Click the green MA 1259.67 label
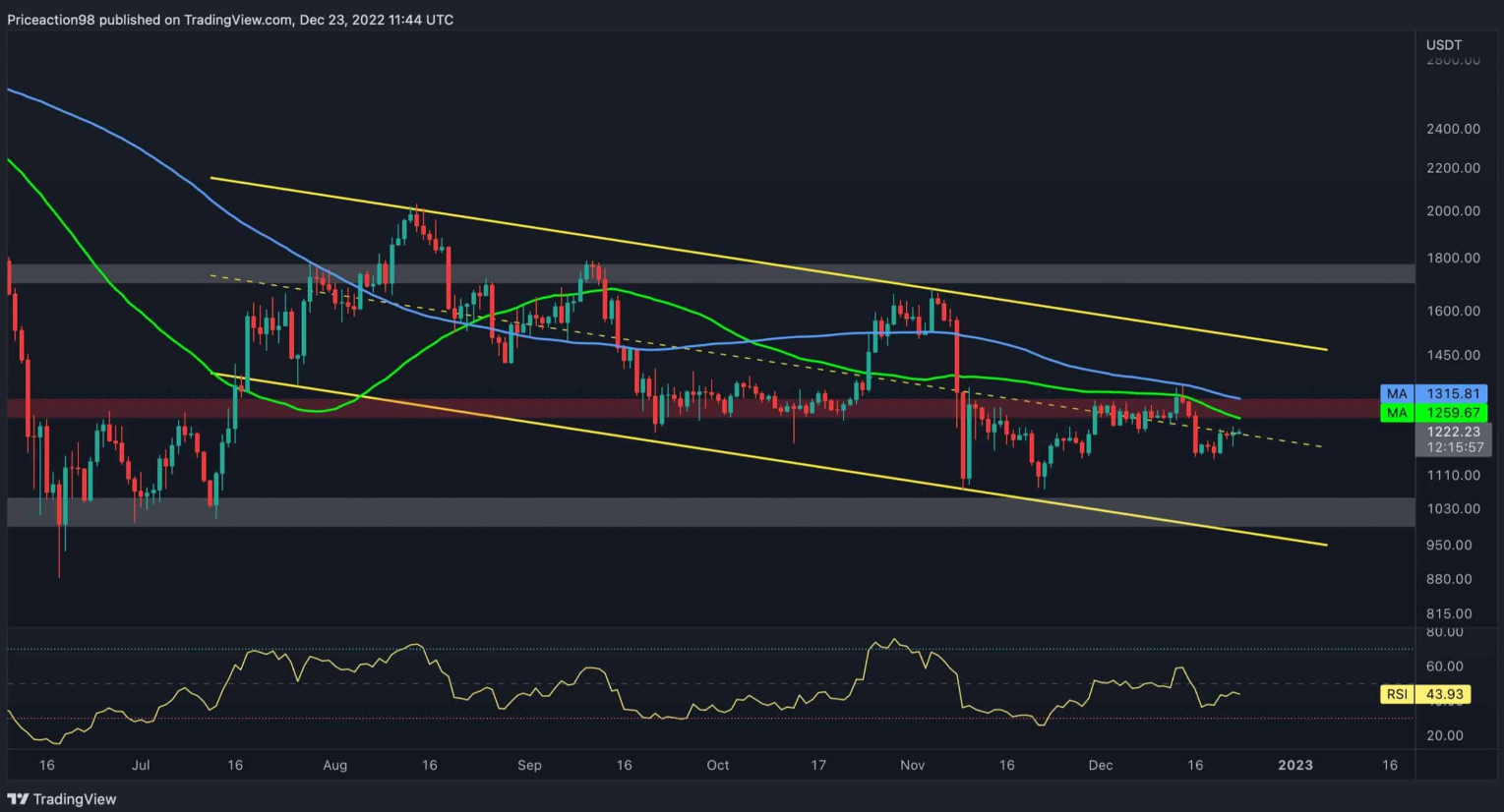 tap(1434, 413)
